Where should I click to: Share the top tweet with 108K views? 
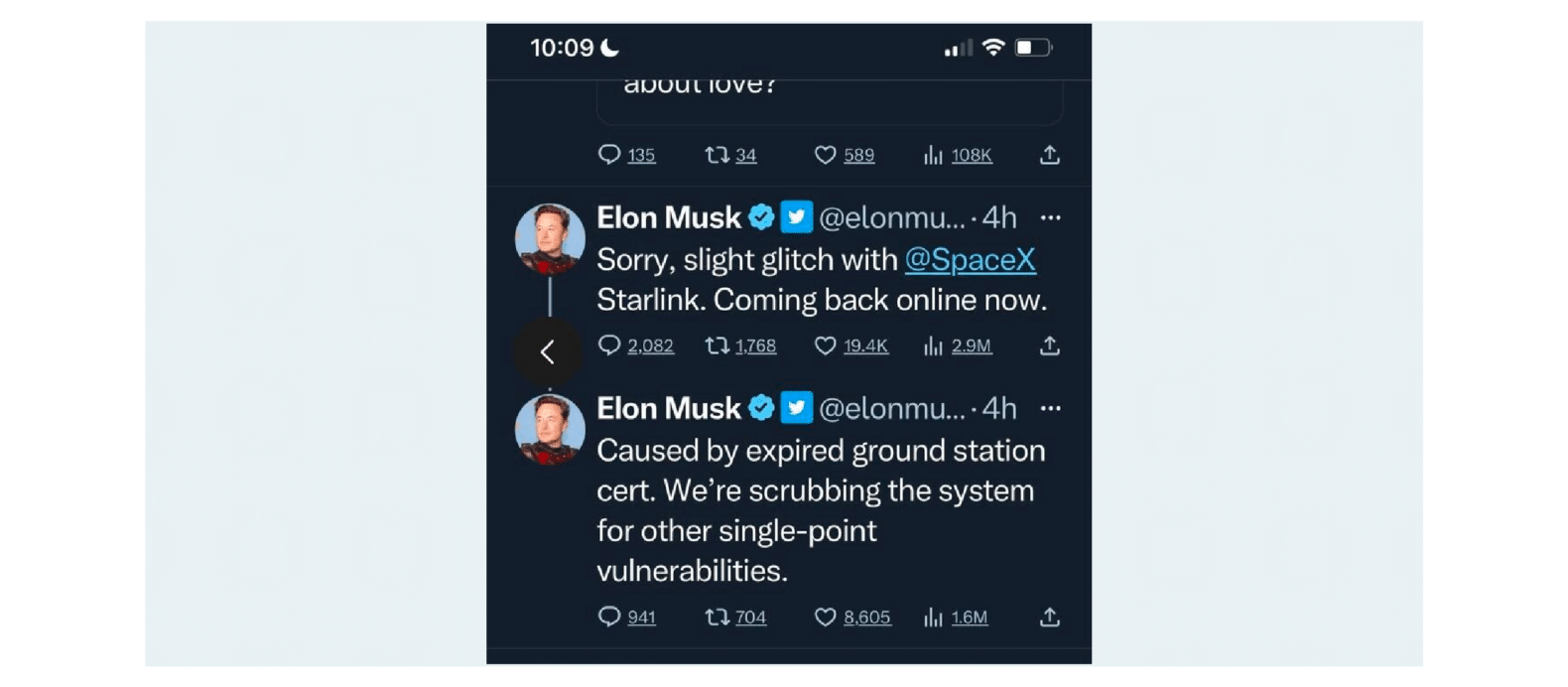[1049, 155]
